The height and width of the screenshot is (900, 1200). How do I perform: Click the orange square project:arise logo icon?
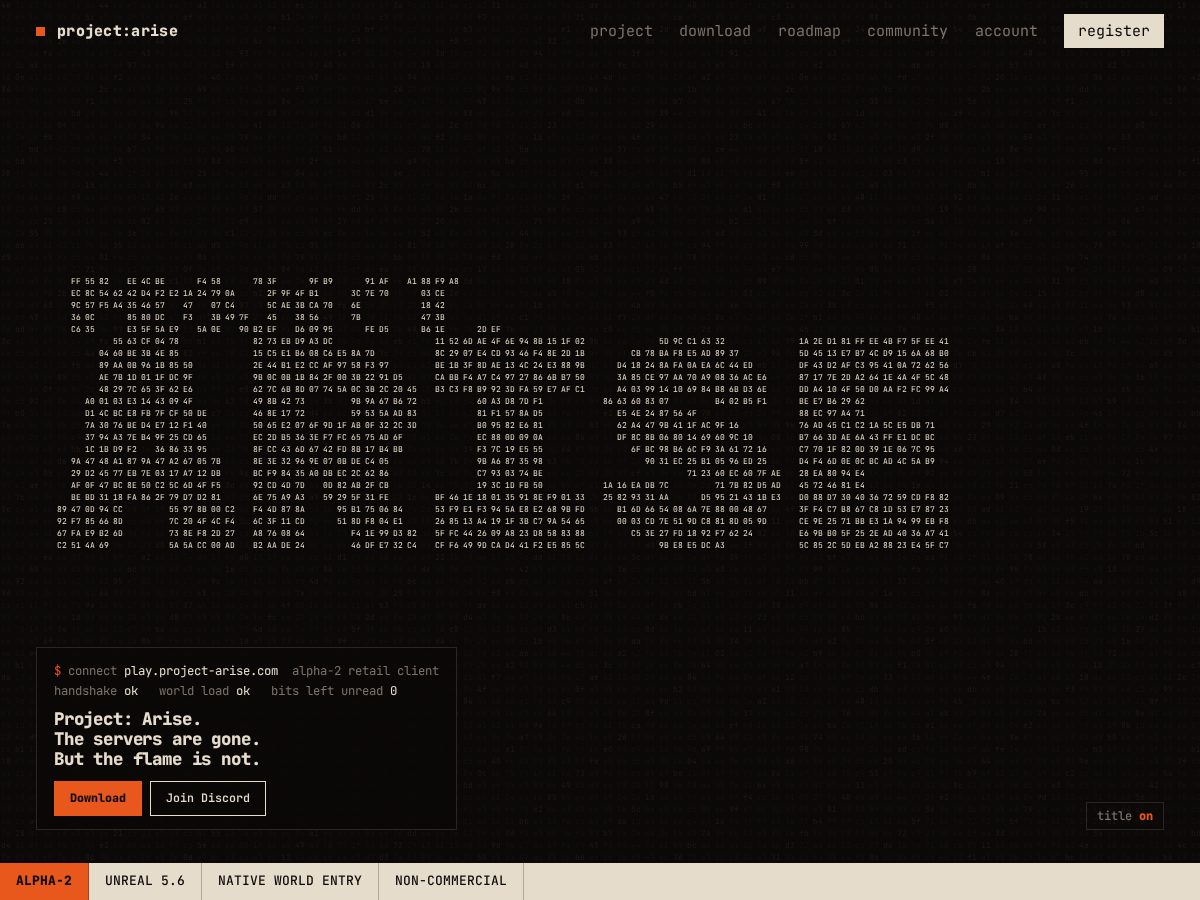[x=41, y=31]
